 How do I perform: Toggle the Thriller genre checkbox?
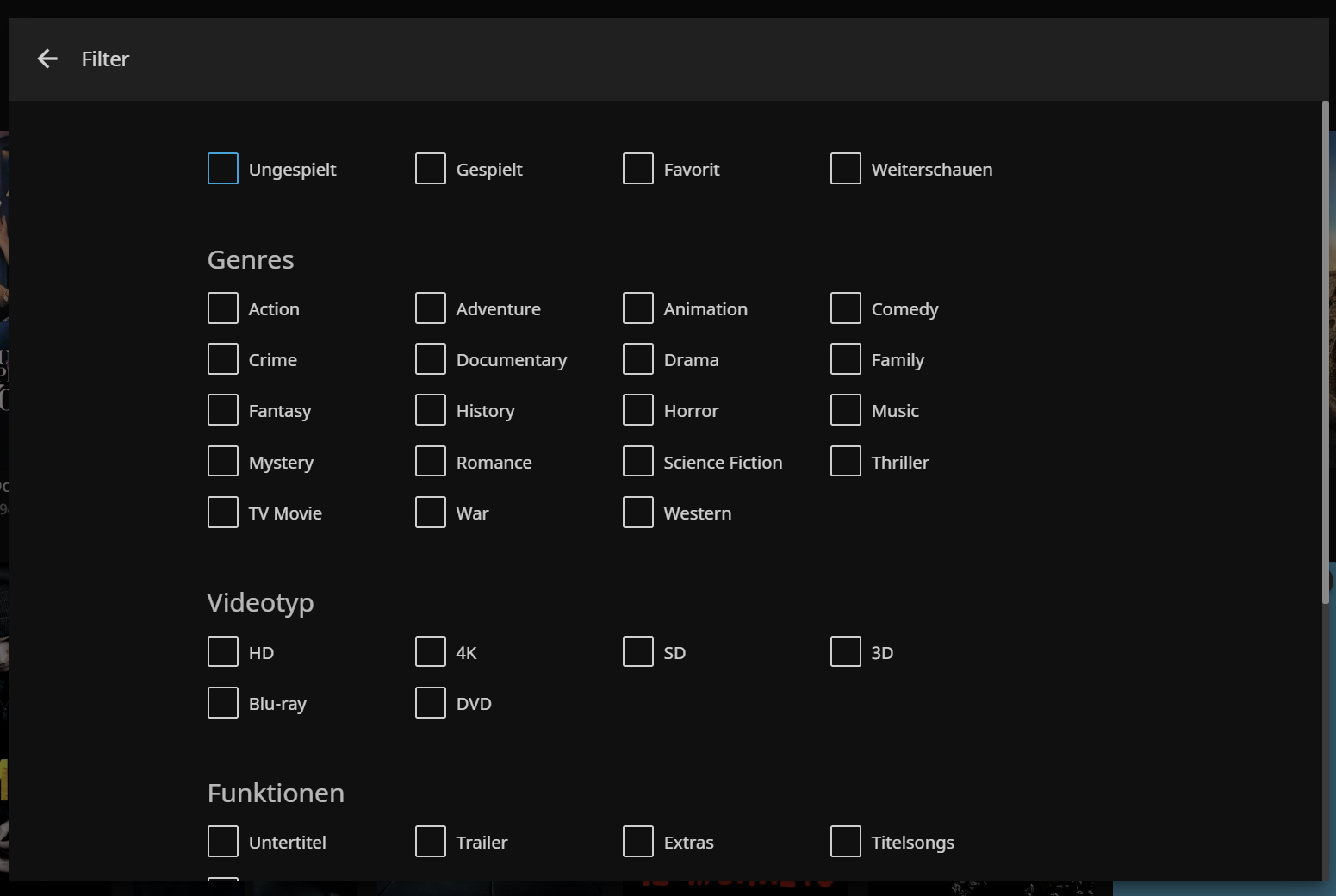pyautogui.click(x=846, y=462)
